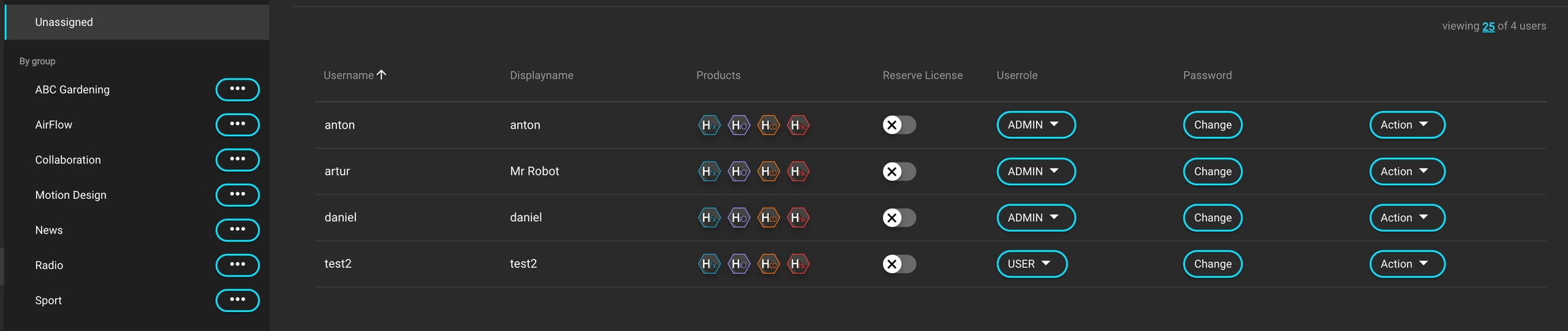Click test2's red Hhk product icon

pyautogui.click(x=798, y=264)
